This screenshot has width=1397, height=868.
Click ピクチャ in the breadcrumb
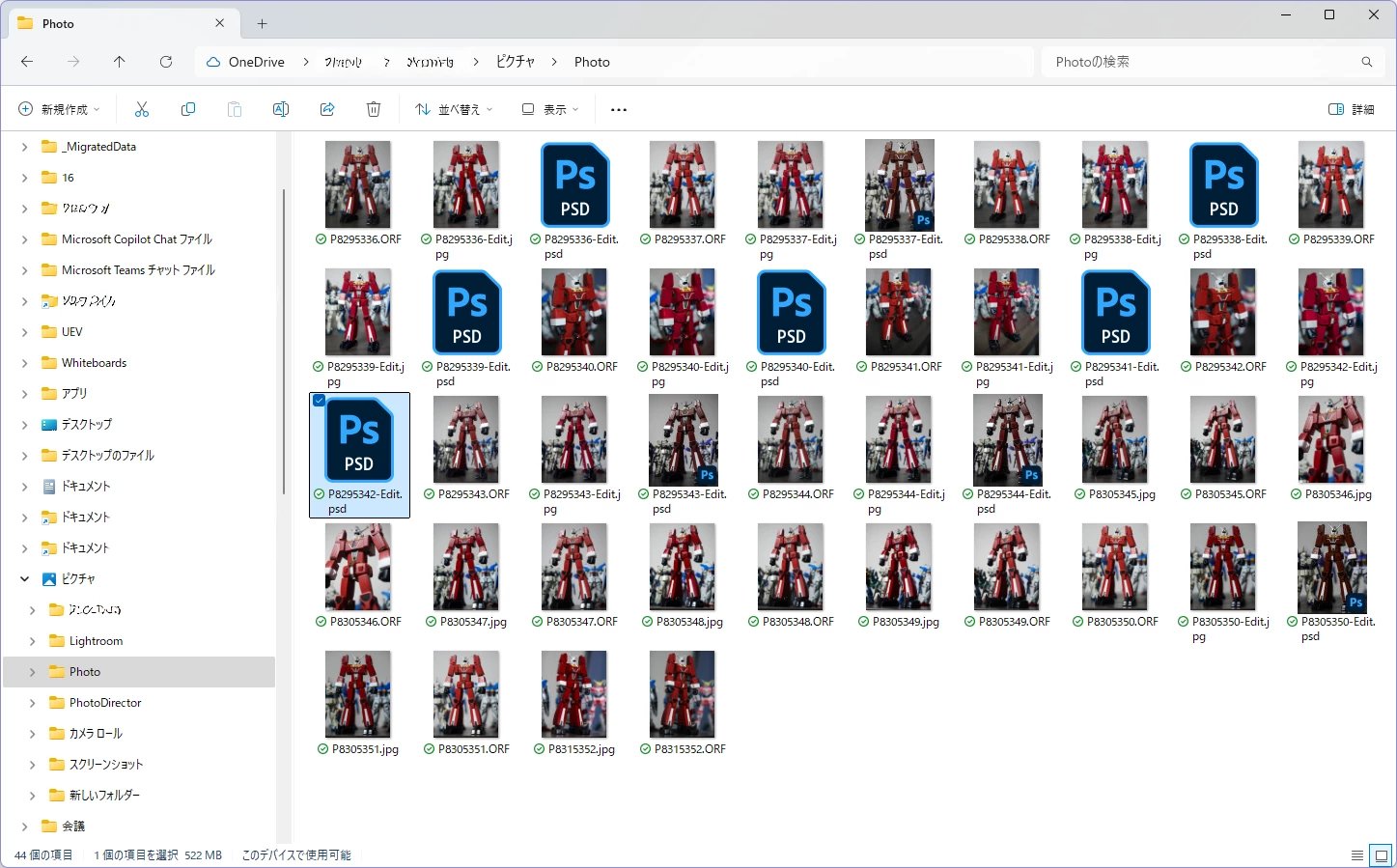point(516,62)
